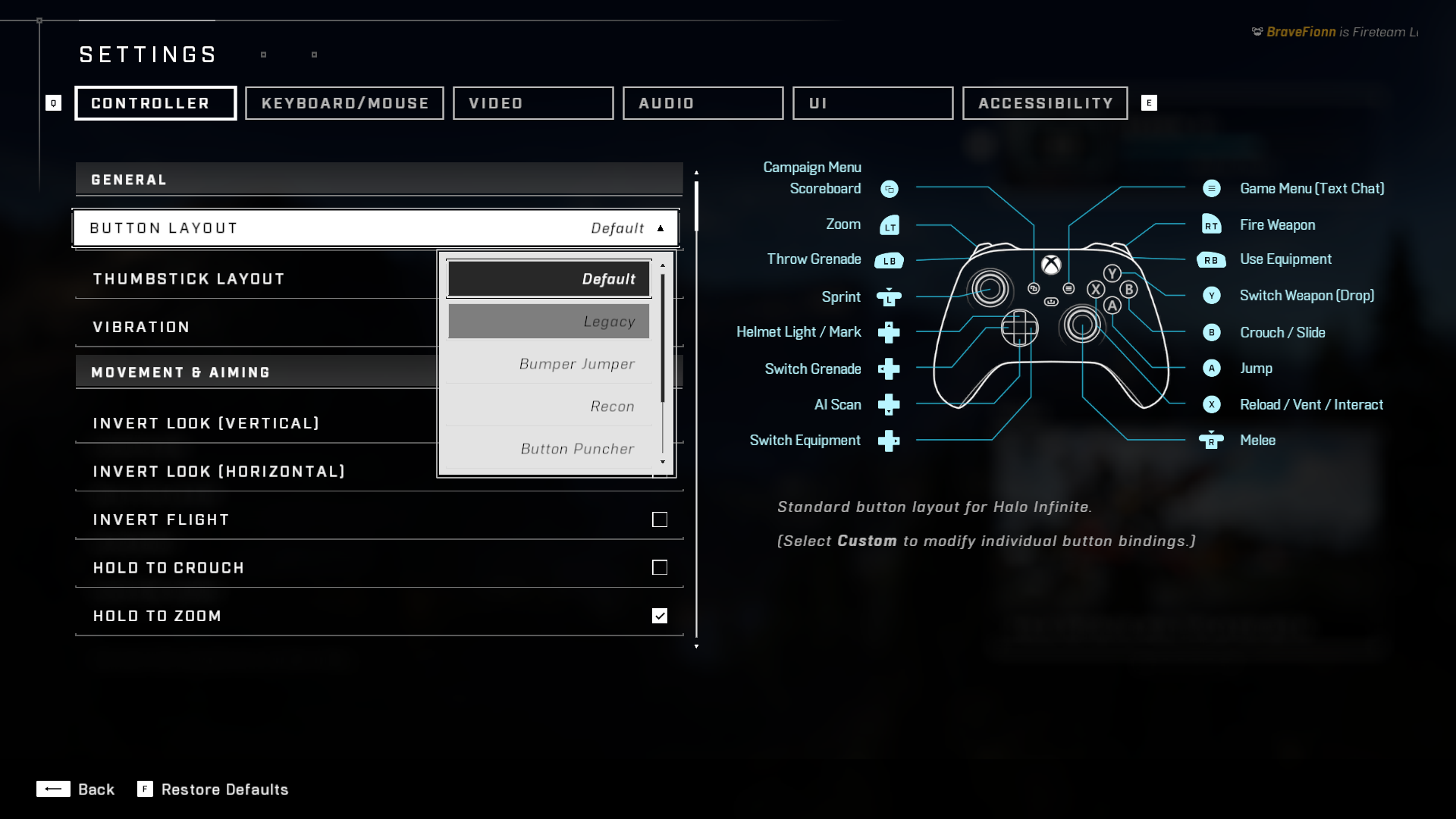Select the A button Jump icon
Viewport: 1456px width, 819px height.
click(x=1212, y=369)
